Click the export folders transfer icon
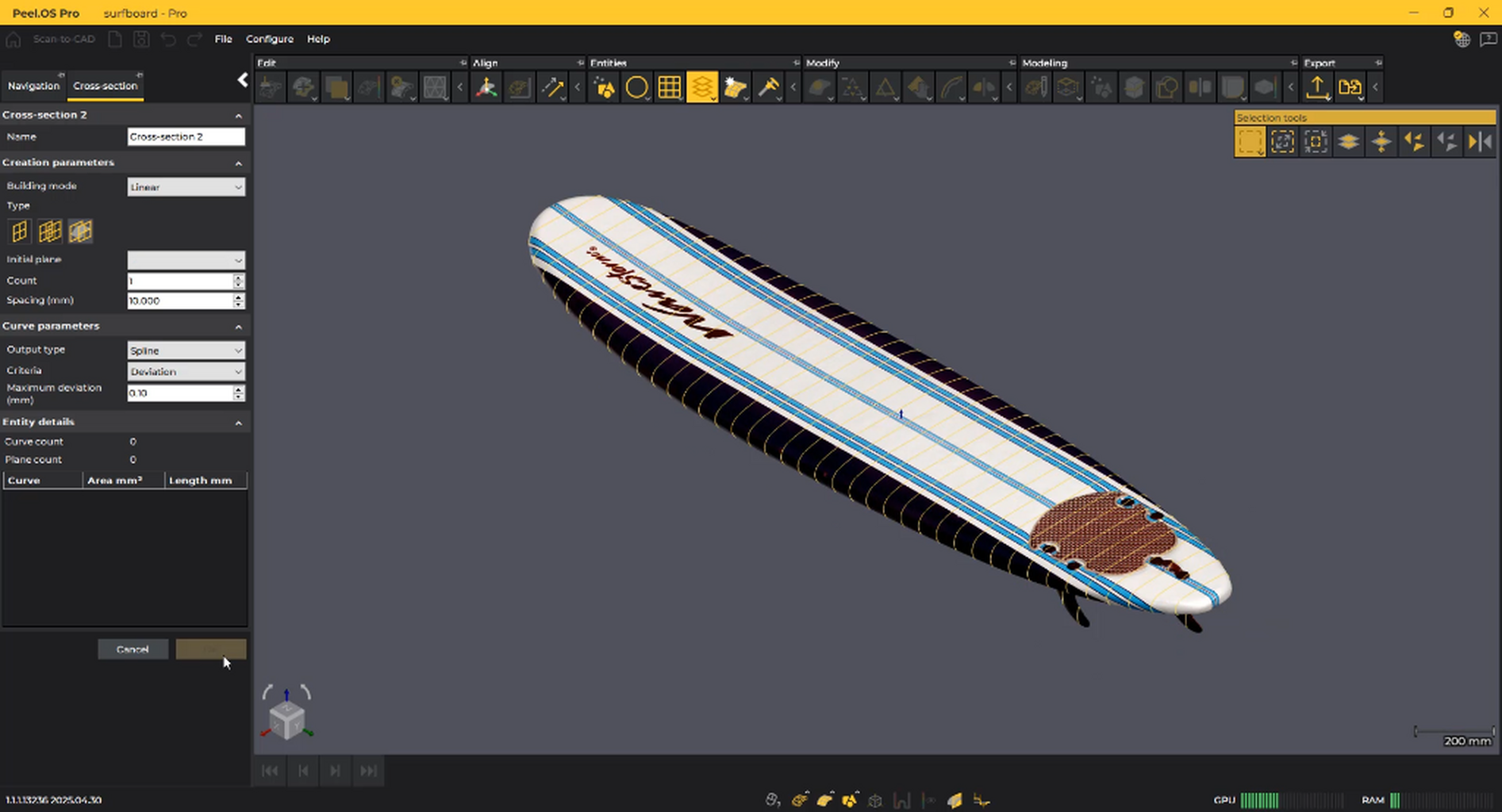 tap(1350, 87)
